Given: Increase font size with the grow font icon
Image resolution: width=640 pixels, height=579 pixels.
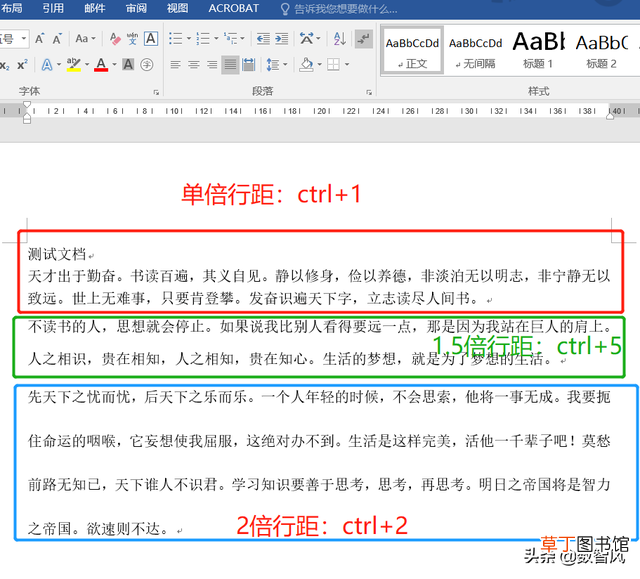Looking at the screenshot, I should coord(39,39).
